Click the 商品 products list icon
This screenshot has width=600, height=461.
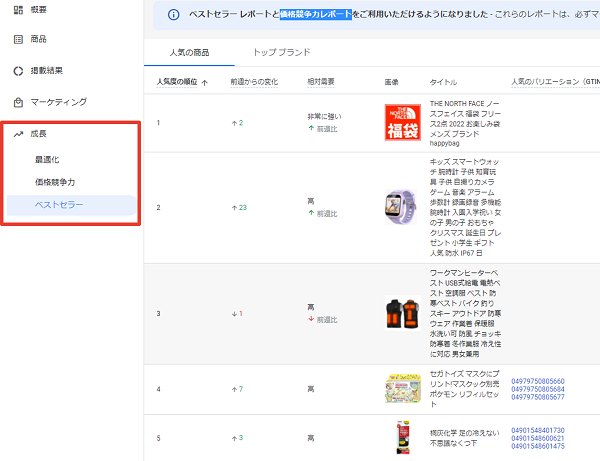tap(18, 39)
